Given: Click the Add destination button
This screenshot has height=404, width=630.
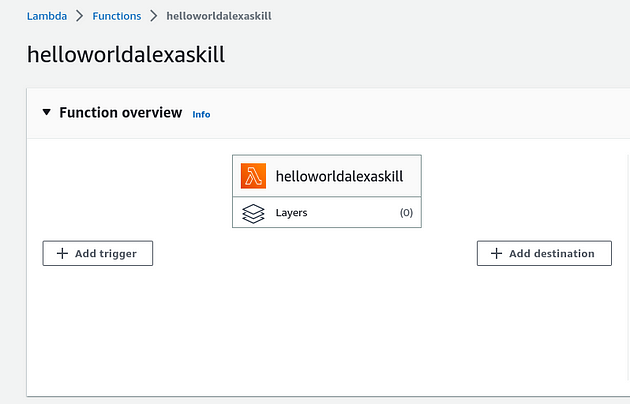Looking at the screenshot, I should pos(544,253).
